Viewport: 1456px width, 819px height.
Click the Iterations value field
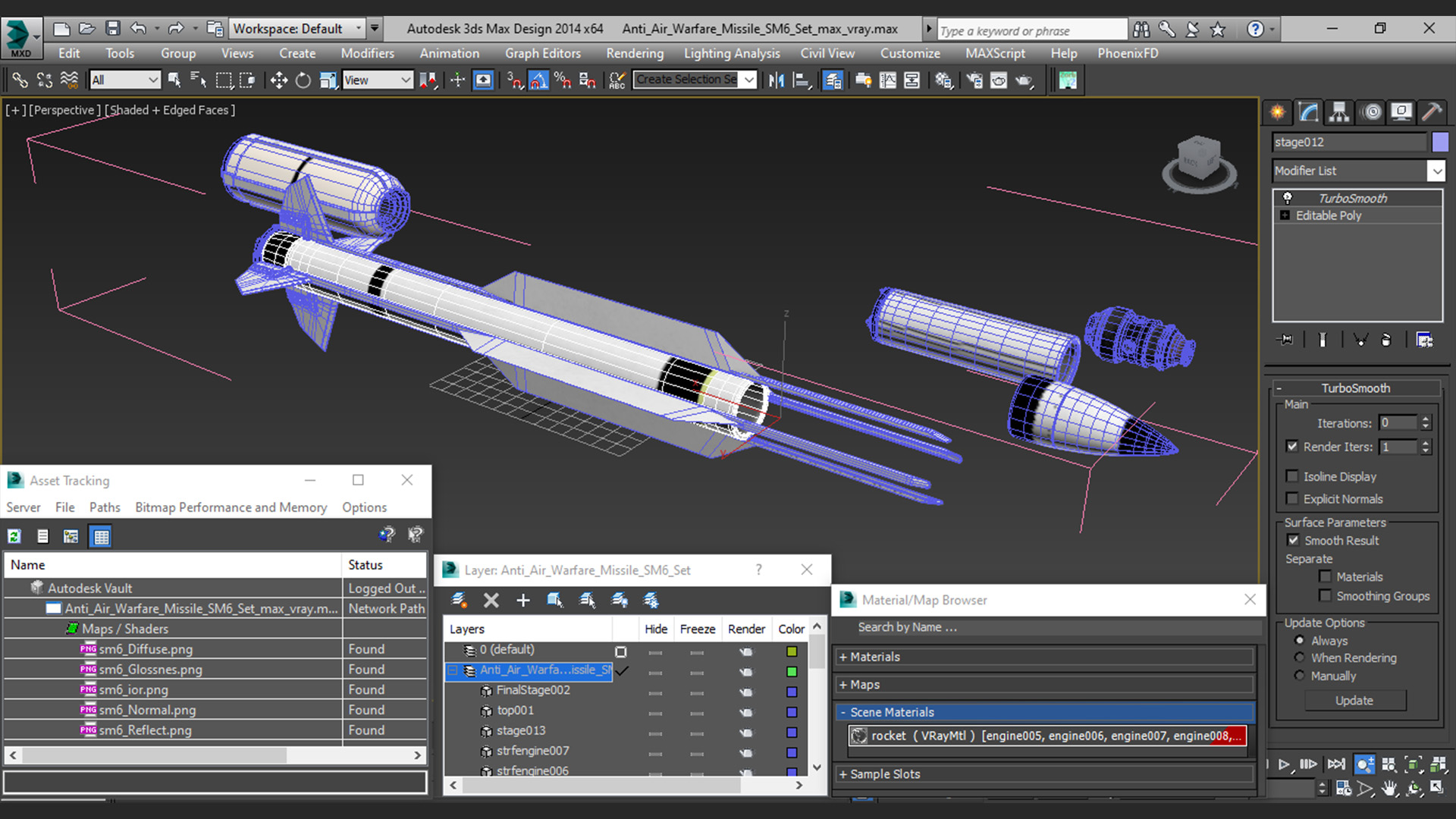tap(1398, 423)
